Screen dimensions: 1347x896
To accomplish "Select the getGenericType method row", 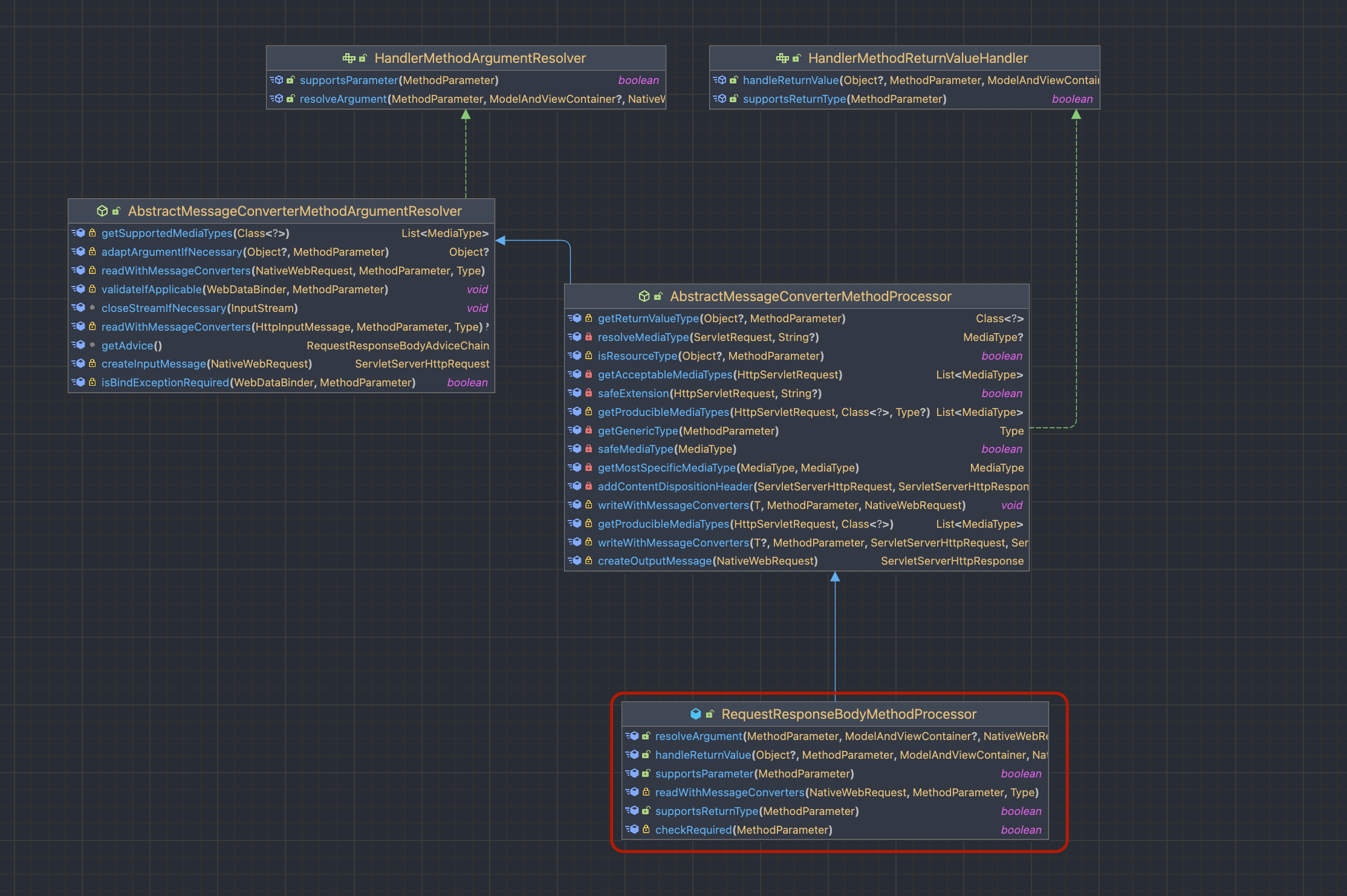I will point(637,431).
